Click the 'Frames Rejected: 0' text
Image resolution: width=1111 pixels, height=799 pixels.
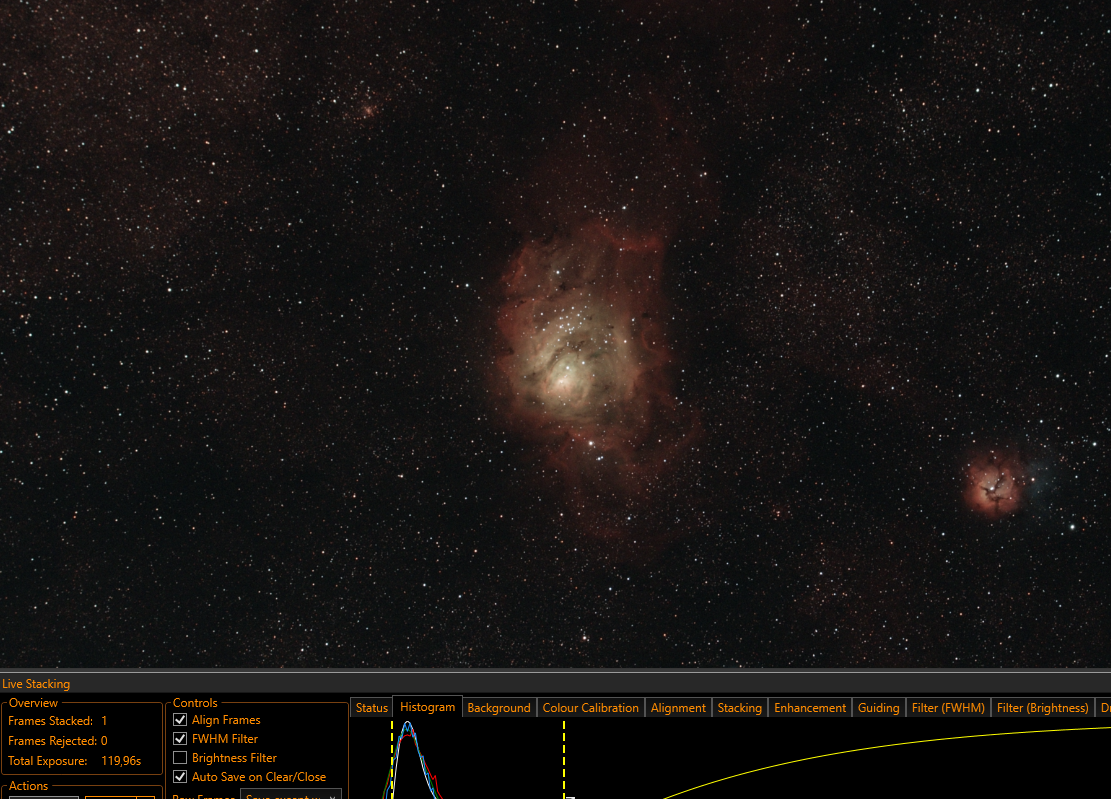(57, 740)
